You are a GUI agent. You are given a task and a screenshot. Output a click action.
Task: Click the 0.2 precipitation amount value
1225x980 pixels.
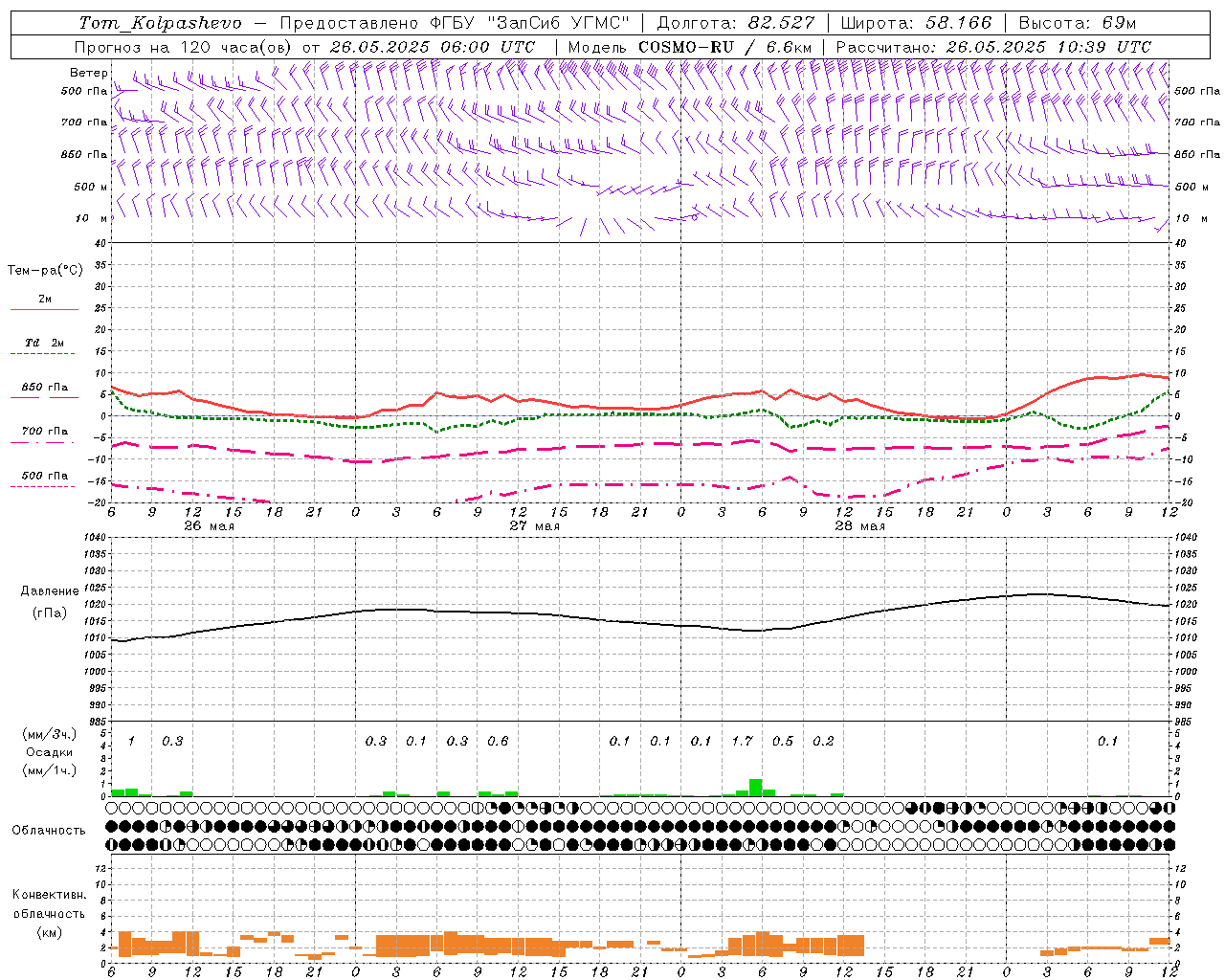pyautogui.click(x=823, y=742)
